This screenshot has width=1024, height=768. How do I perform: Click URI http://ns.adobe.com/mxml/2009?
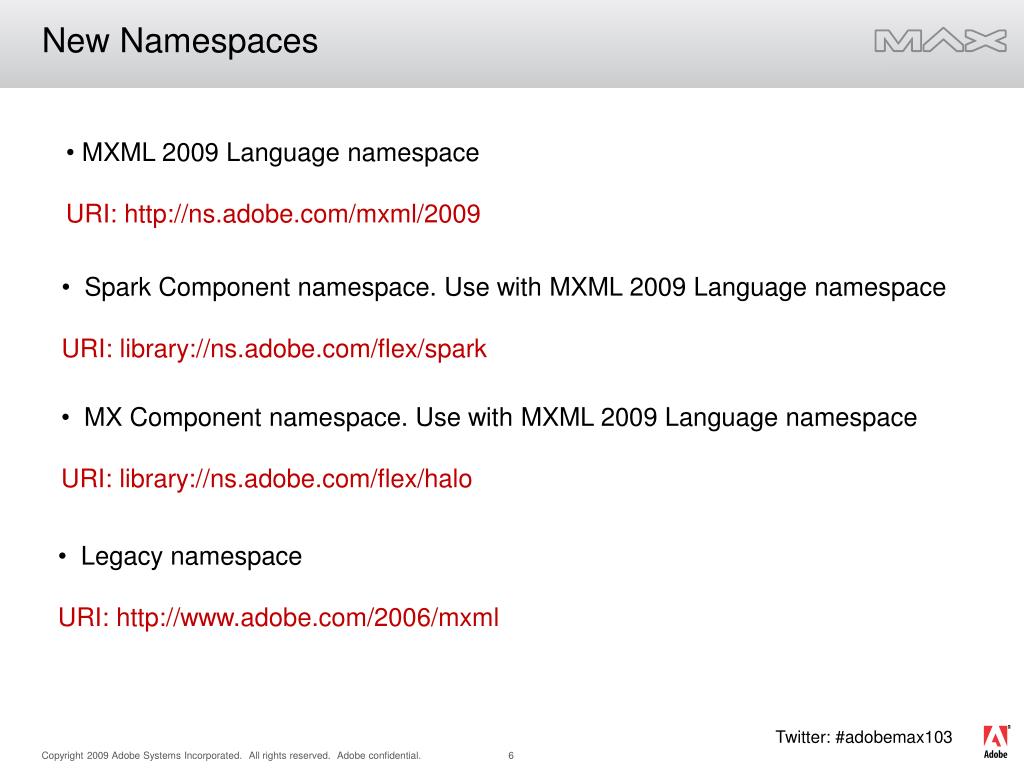click(x=273, y=214)
